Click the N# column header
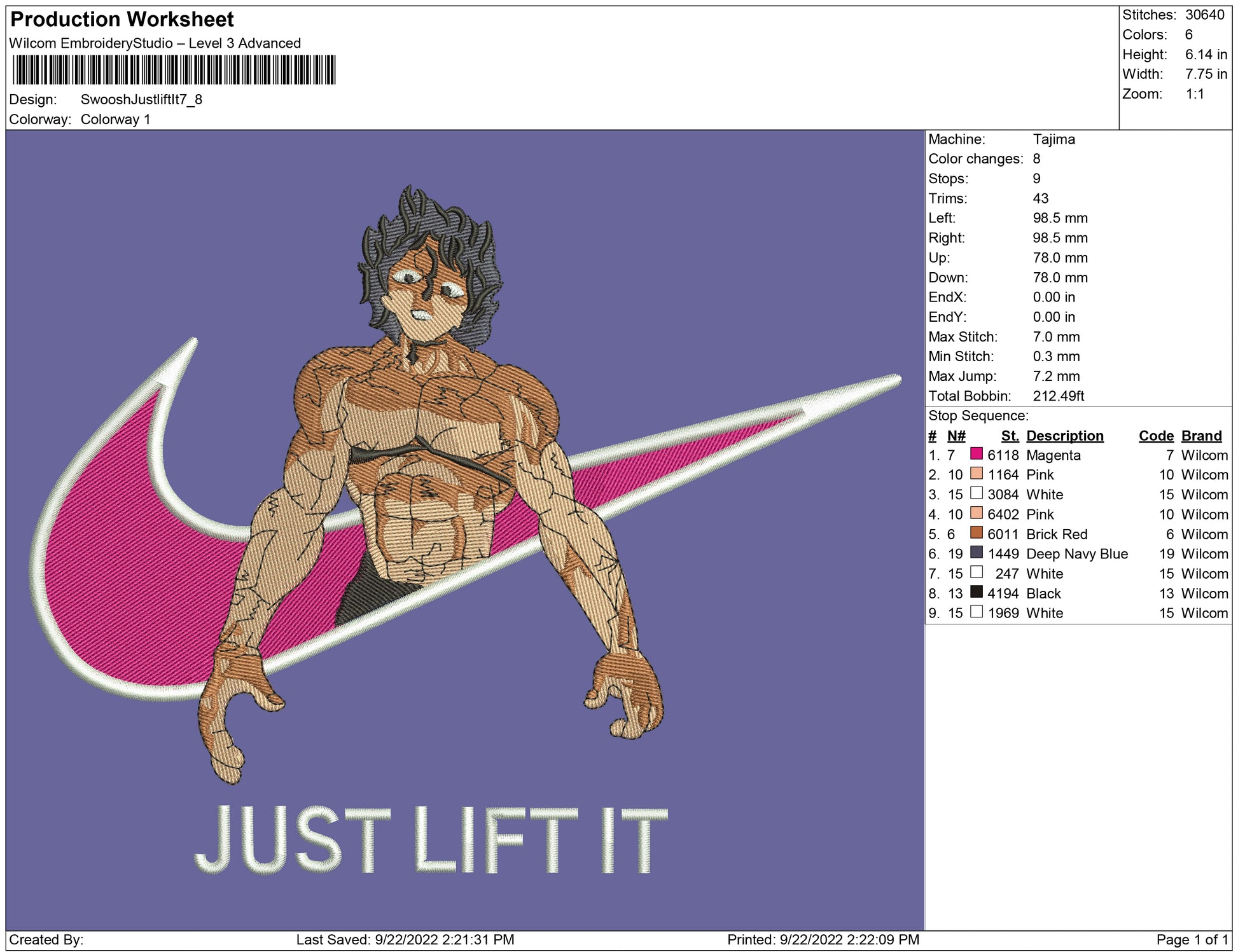Viewport: 1238px width, 952px height. [956, 436]
